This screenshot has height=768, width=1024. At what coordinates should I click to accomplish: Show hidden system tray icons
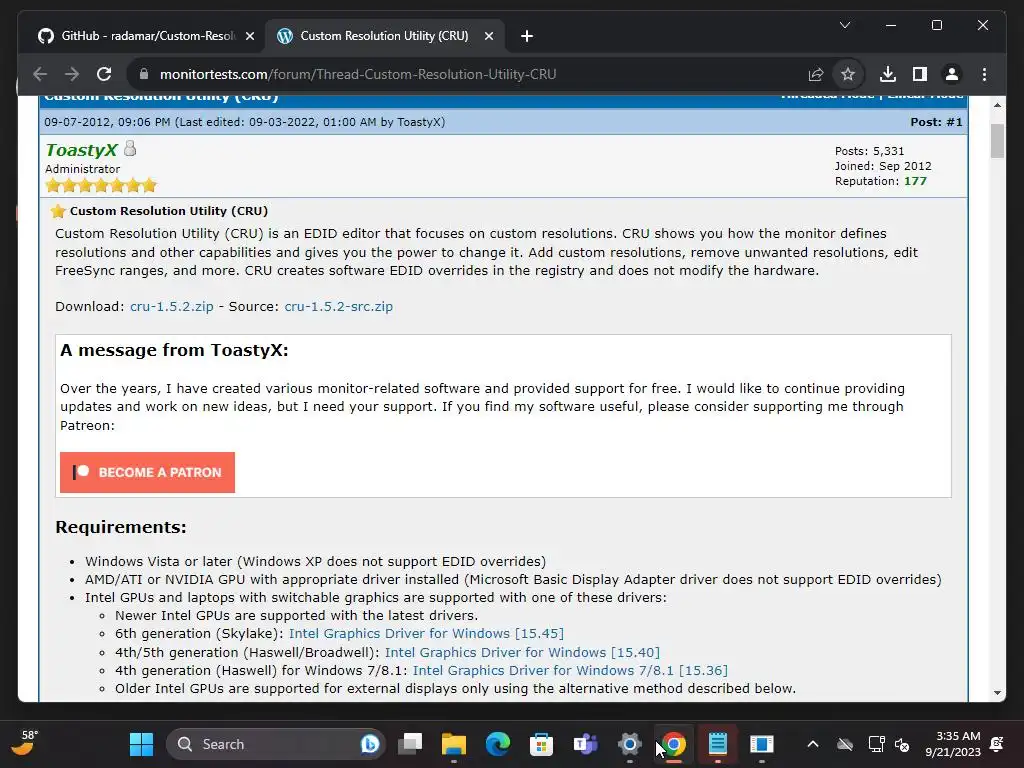pos(812,744)
